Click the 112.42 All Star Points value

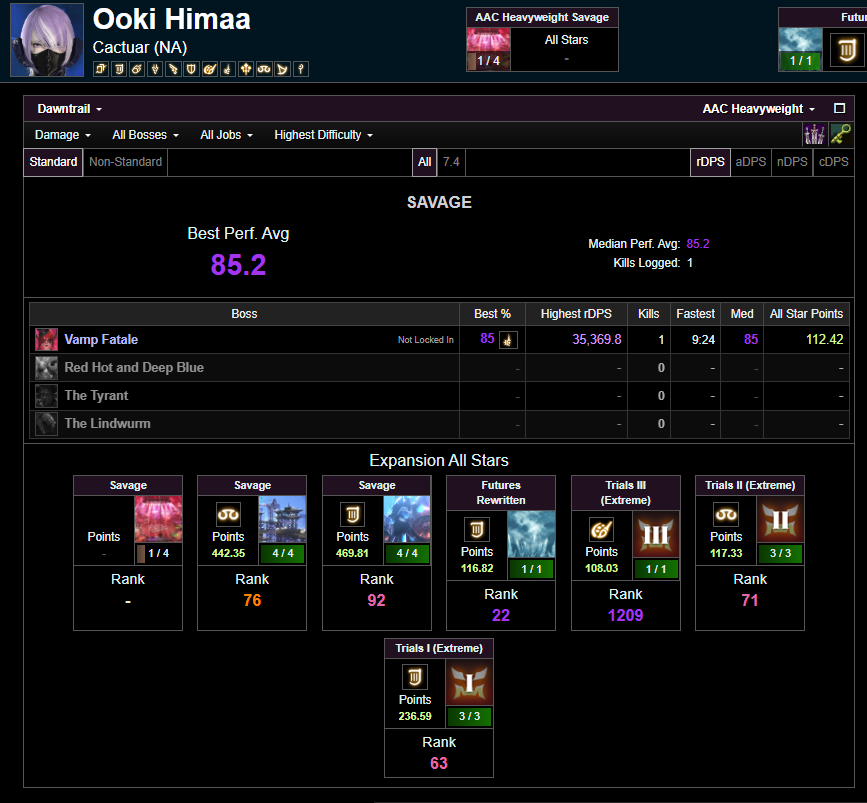click(824, 340)
